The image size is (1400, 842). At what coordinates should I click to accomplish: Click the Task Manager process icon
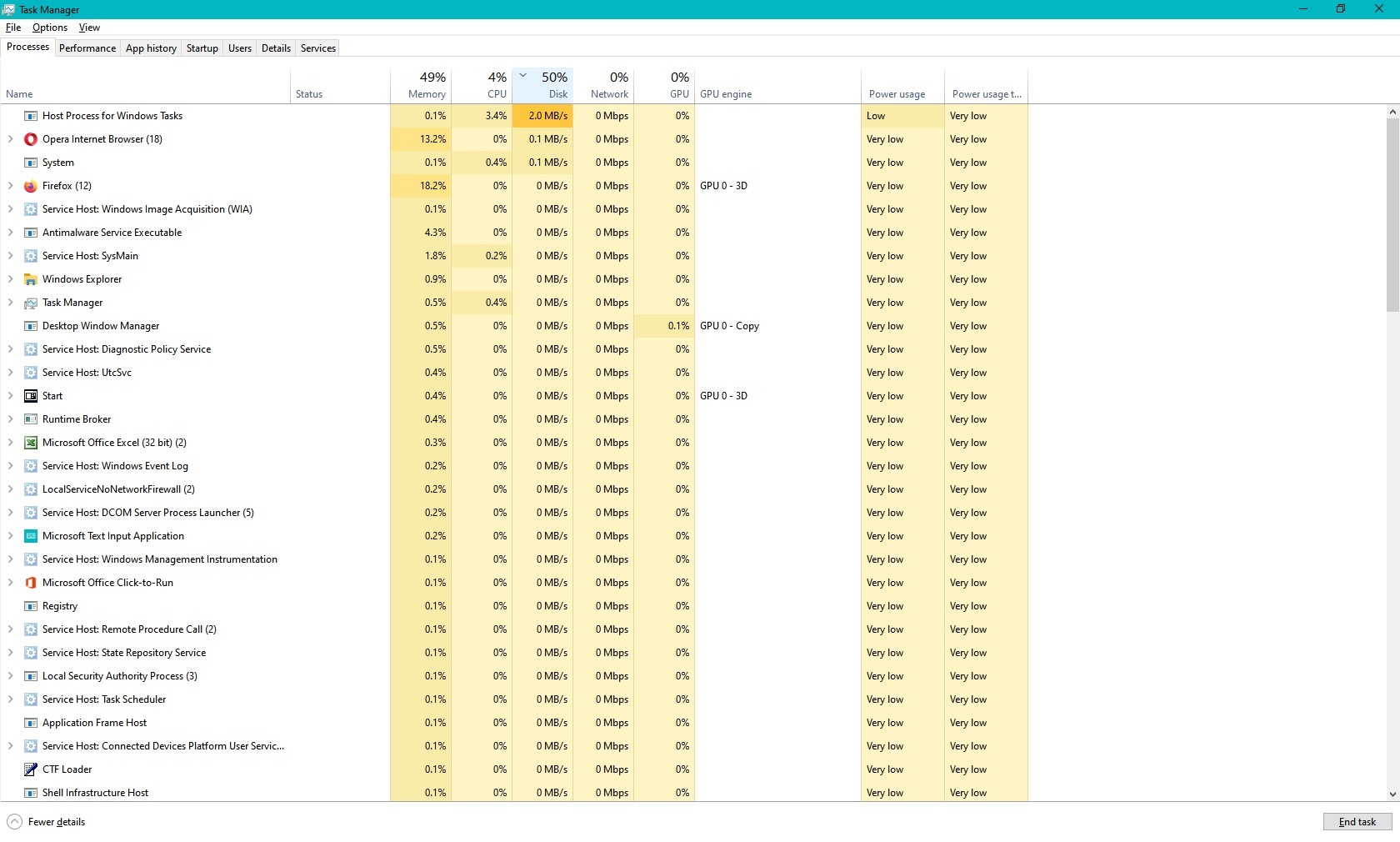(31, 303)
